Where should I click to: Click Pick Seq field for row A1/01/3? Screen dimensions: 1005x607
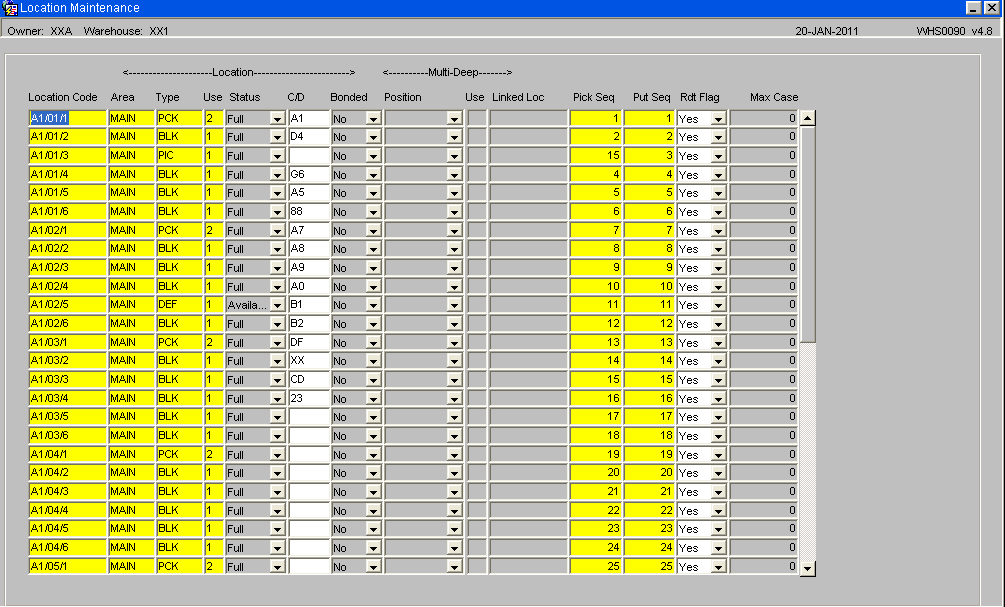595,155
